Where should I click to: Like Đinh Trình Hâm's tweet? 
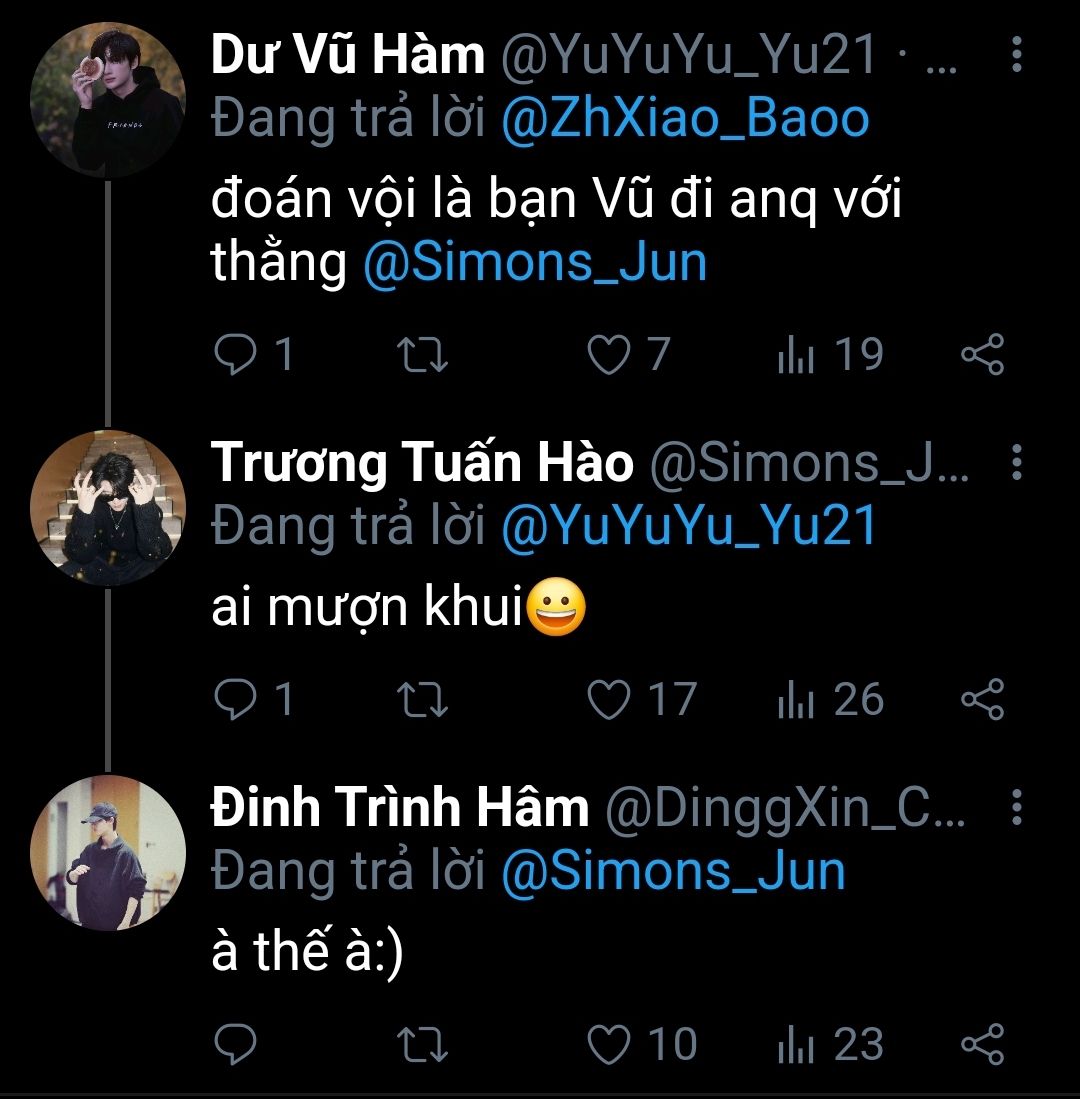tap(607, 1045)
